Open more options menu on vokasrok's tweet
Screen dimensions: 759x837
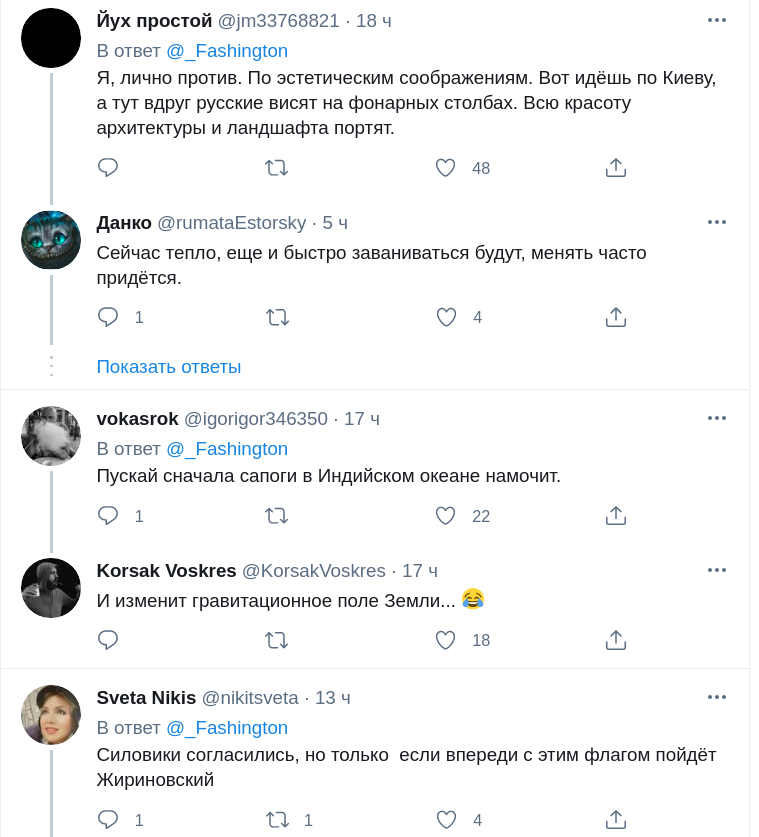(717, 418)
